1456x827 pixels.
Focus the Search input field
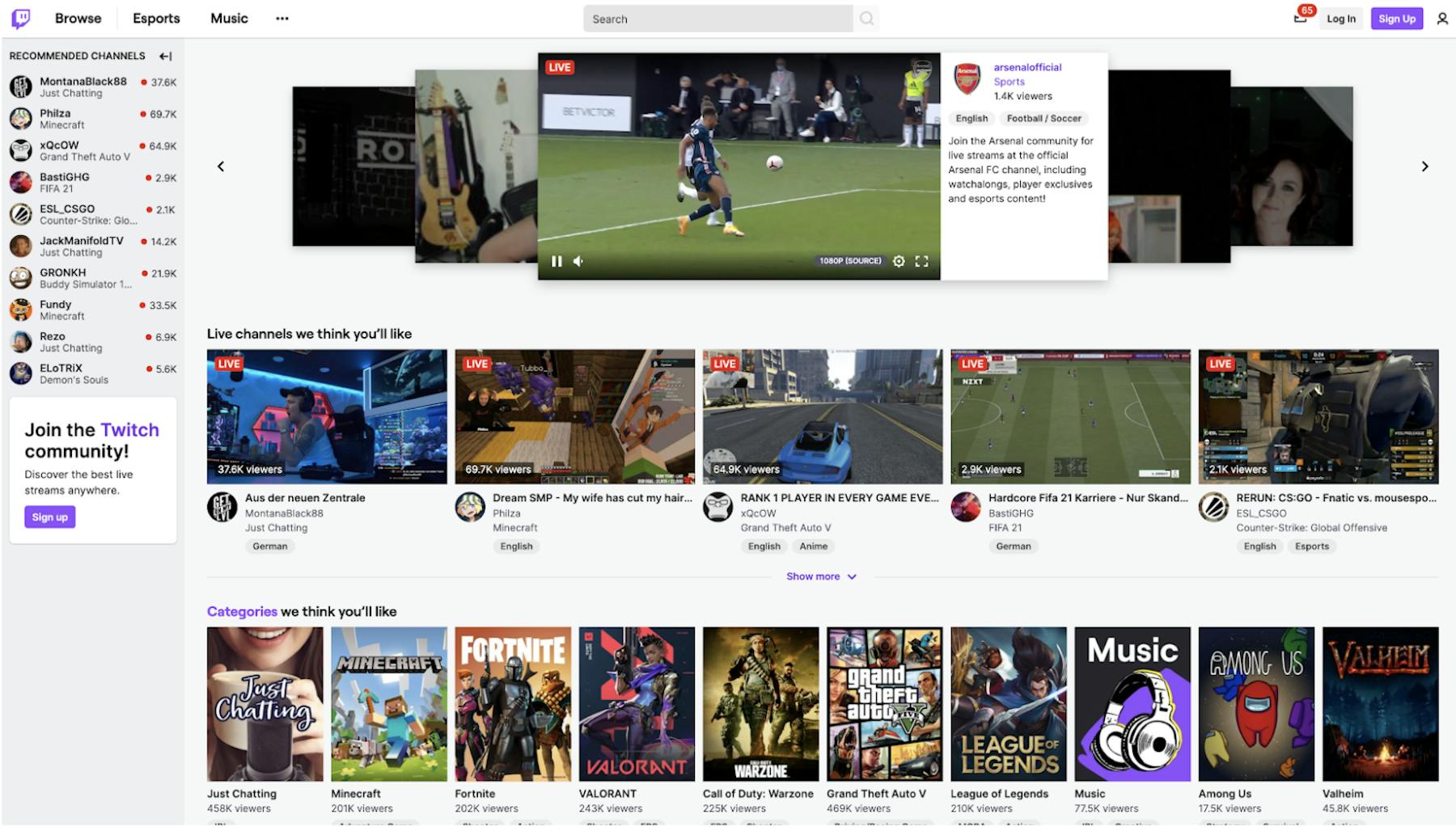click(x=718, y=19)
